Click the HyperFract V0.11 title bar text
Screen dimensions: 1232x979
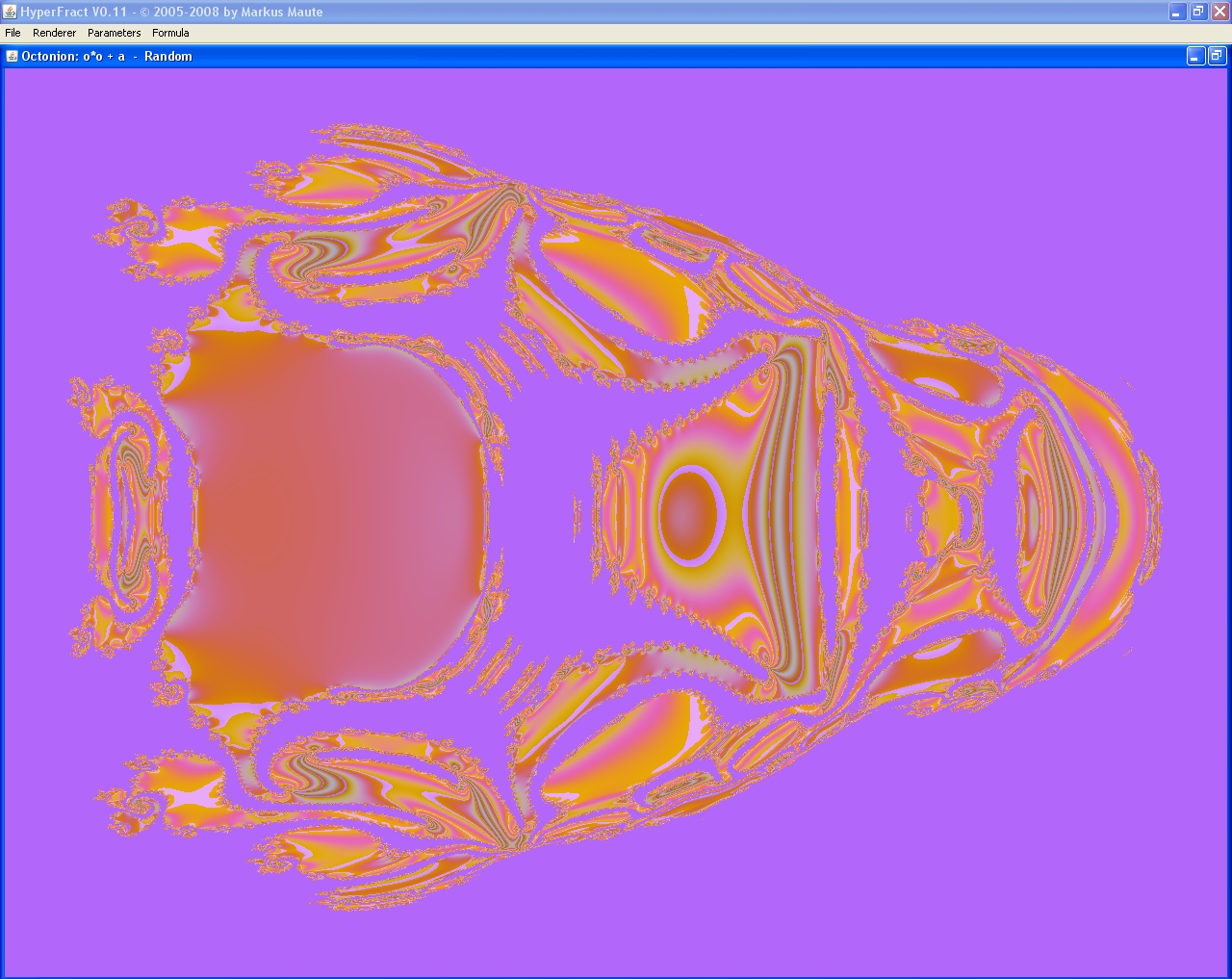pos(171,12)
